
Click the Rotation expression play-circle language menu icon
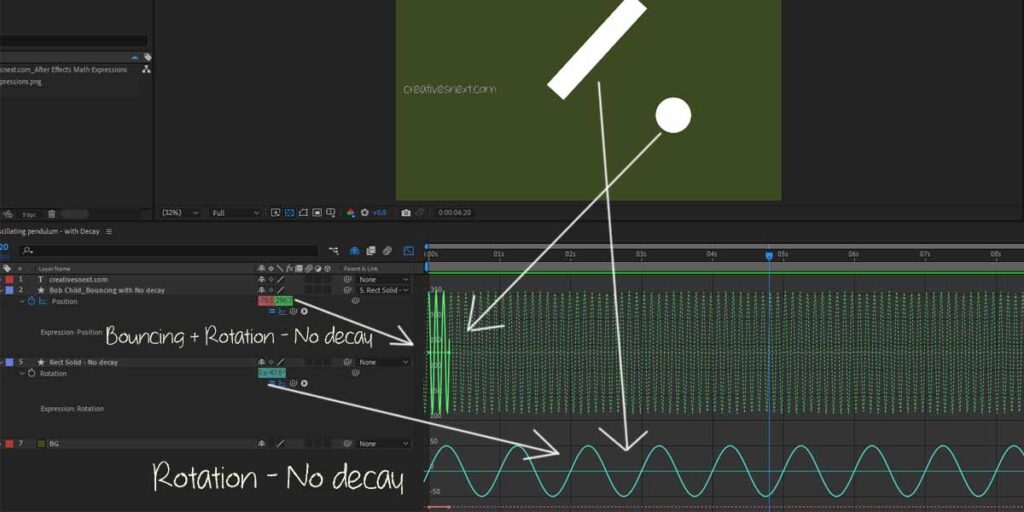click(x=304, y=383)
